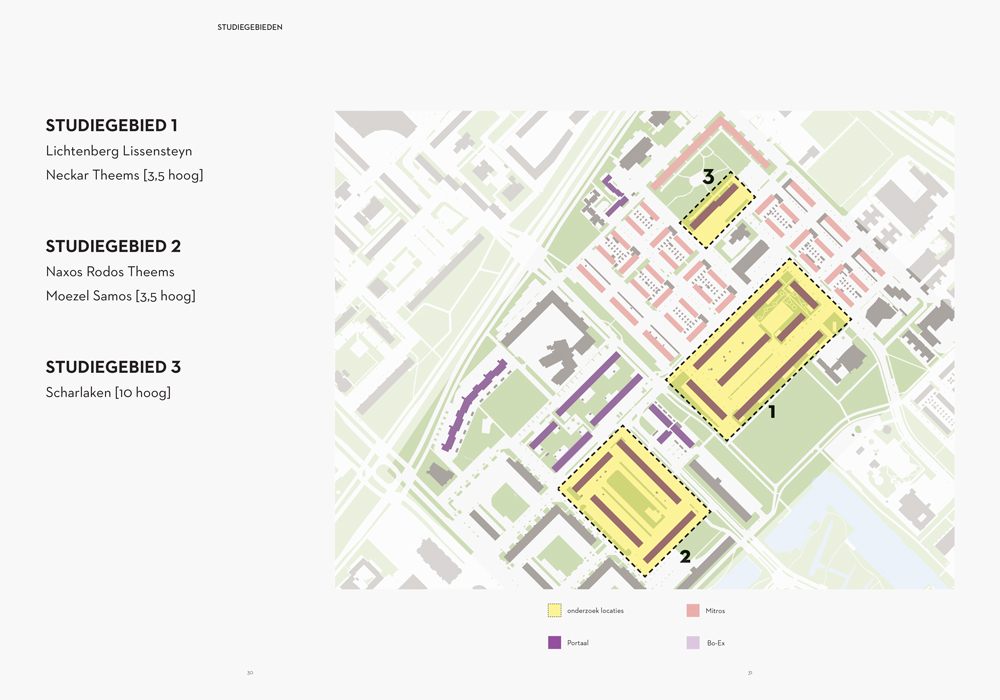Select the STUDIEGEBIED 3 heading

click(113, 367)
